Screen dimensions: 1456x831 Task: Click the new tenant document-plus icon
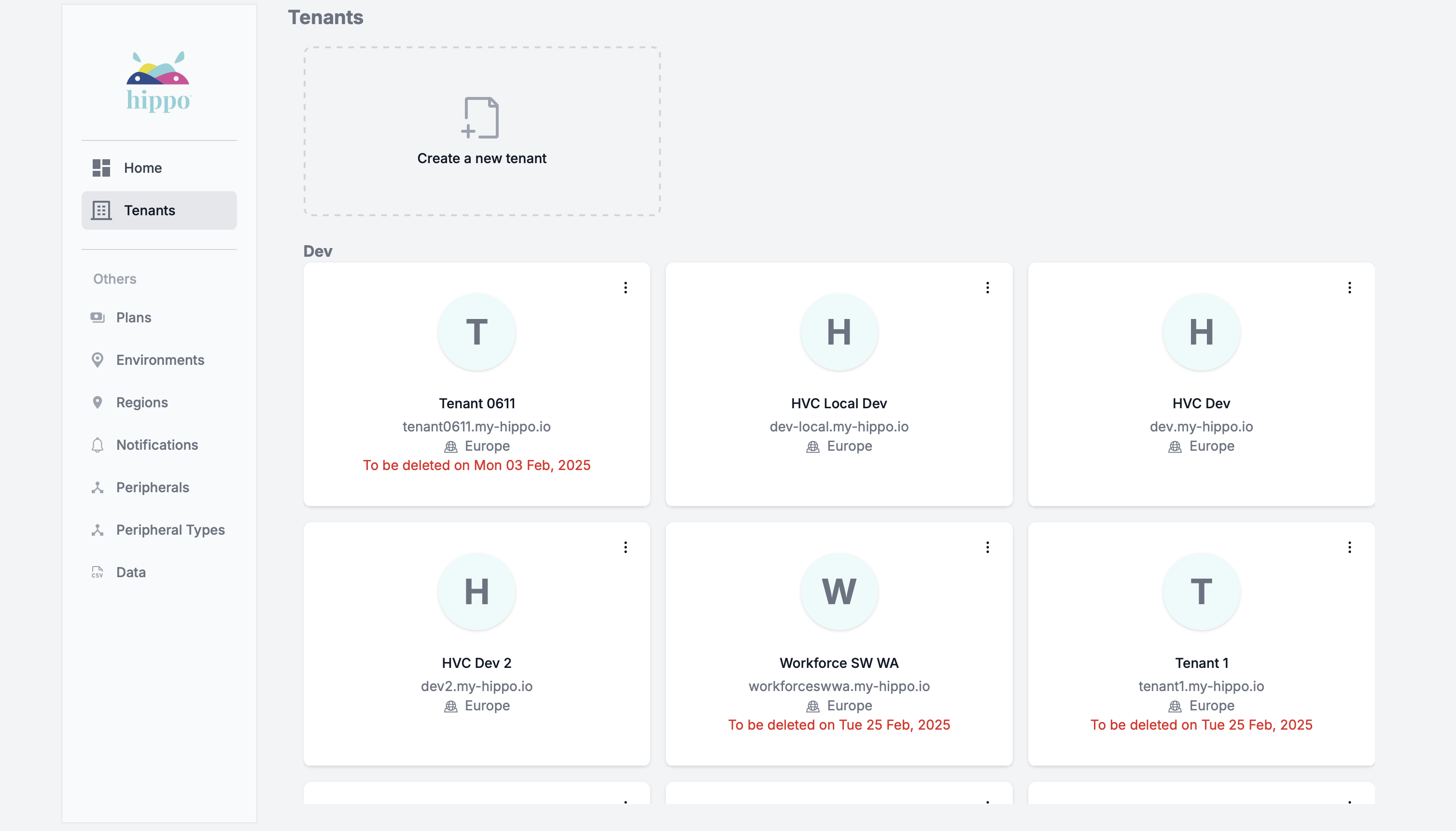[480, 118]
